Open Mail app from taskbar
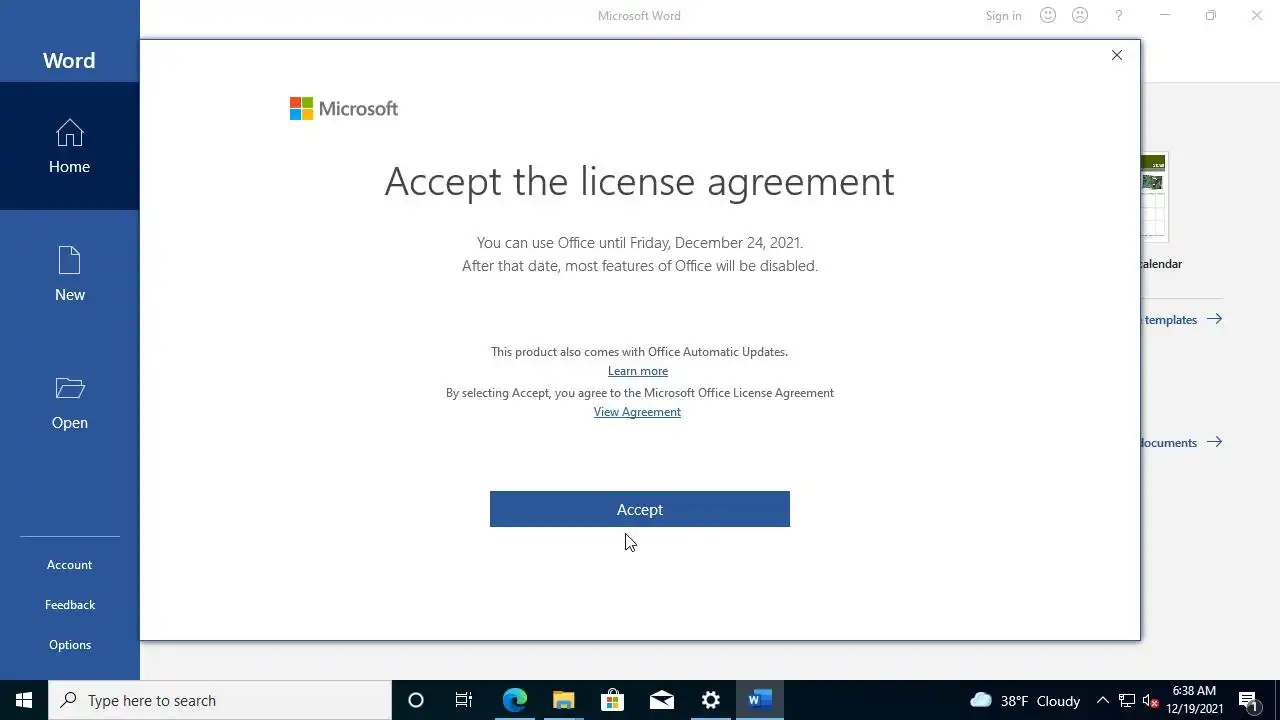The image size is (1280, 720). 661,700
